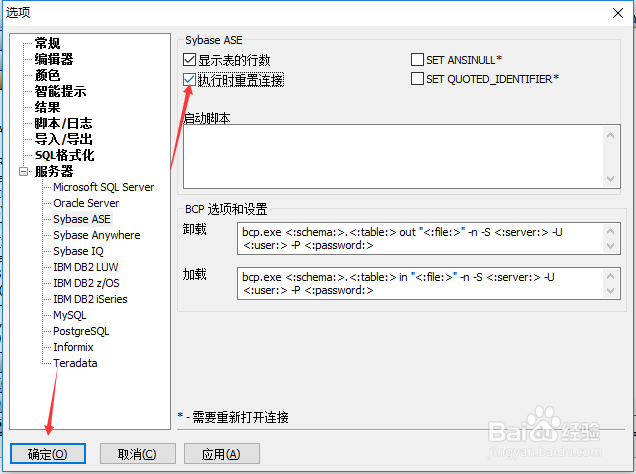Select Teradata server entry
This screenshot has width=636, height=474.
(x=75, y=363)
